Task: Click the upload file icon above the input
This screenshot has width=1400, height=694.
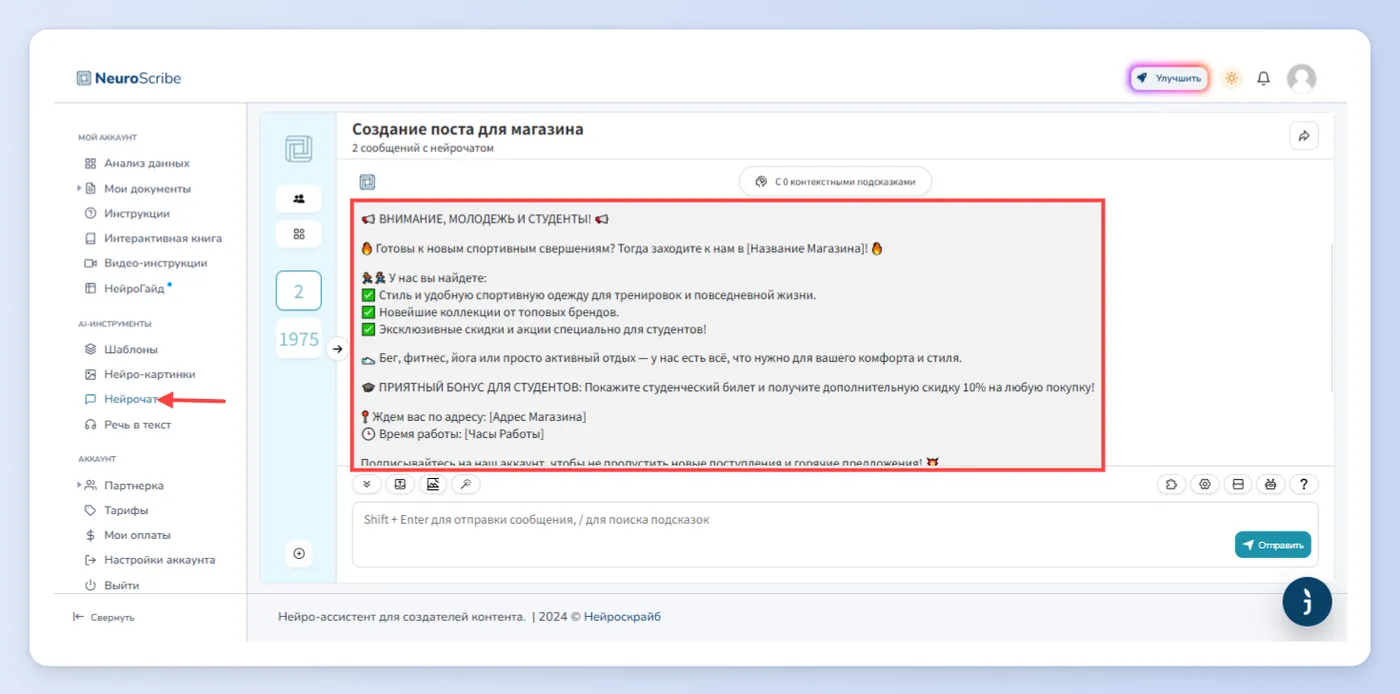Action: point(400,484)
